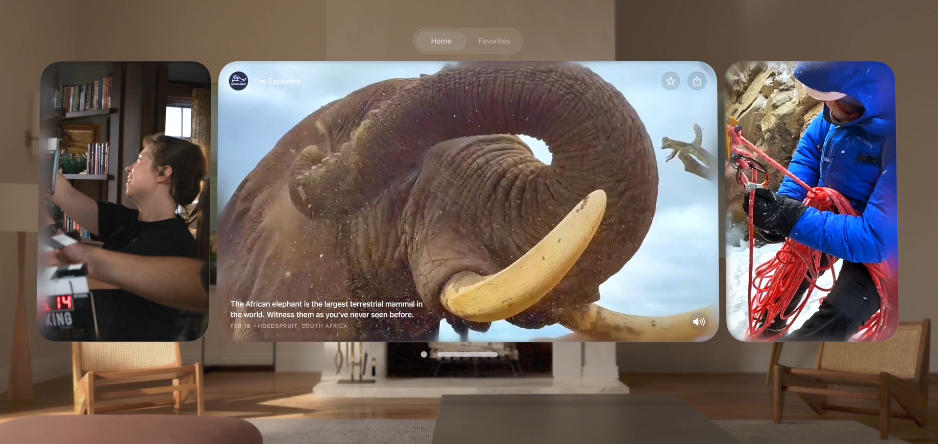Open The Explorers channel avatar
The width and height of the screenshot is (938, 444).
point(239,81)
